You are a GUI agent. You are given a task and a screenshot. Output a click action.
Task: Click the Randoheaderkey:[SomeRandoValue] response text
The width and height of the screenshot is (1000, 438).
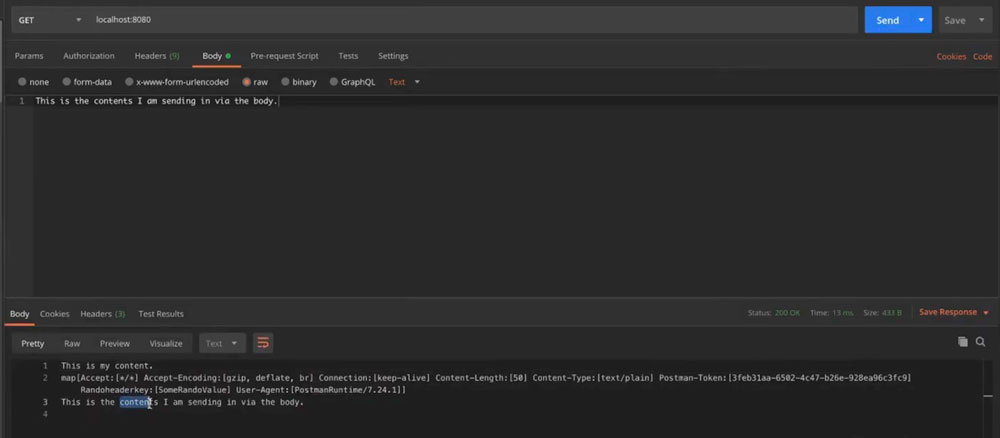(x=155, y=390)
